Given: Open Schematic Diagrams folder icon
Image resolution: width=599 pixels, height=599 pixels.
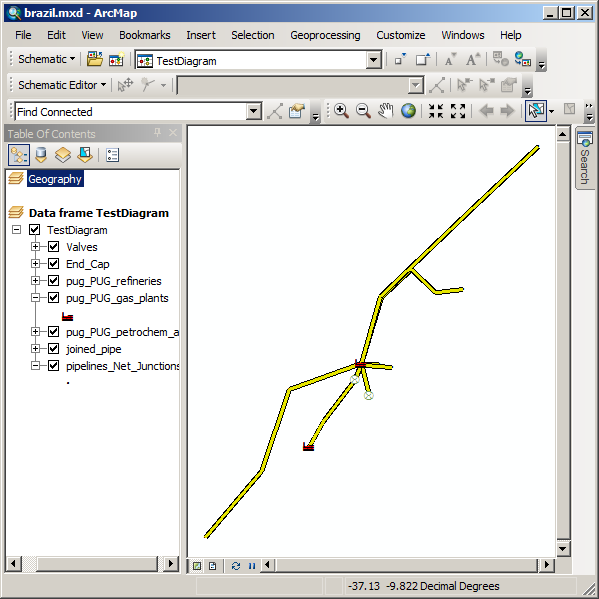Looking at the screenshot, I should (x=94, y=60).
